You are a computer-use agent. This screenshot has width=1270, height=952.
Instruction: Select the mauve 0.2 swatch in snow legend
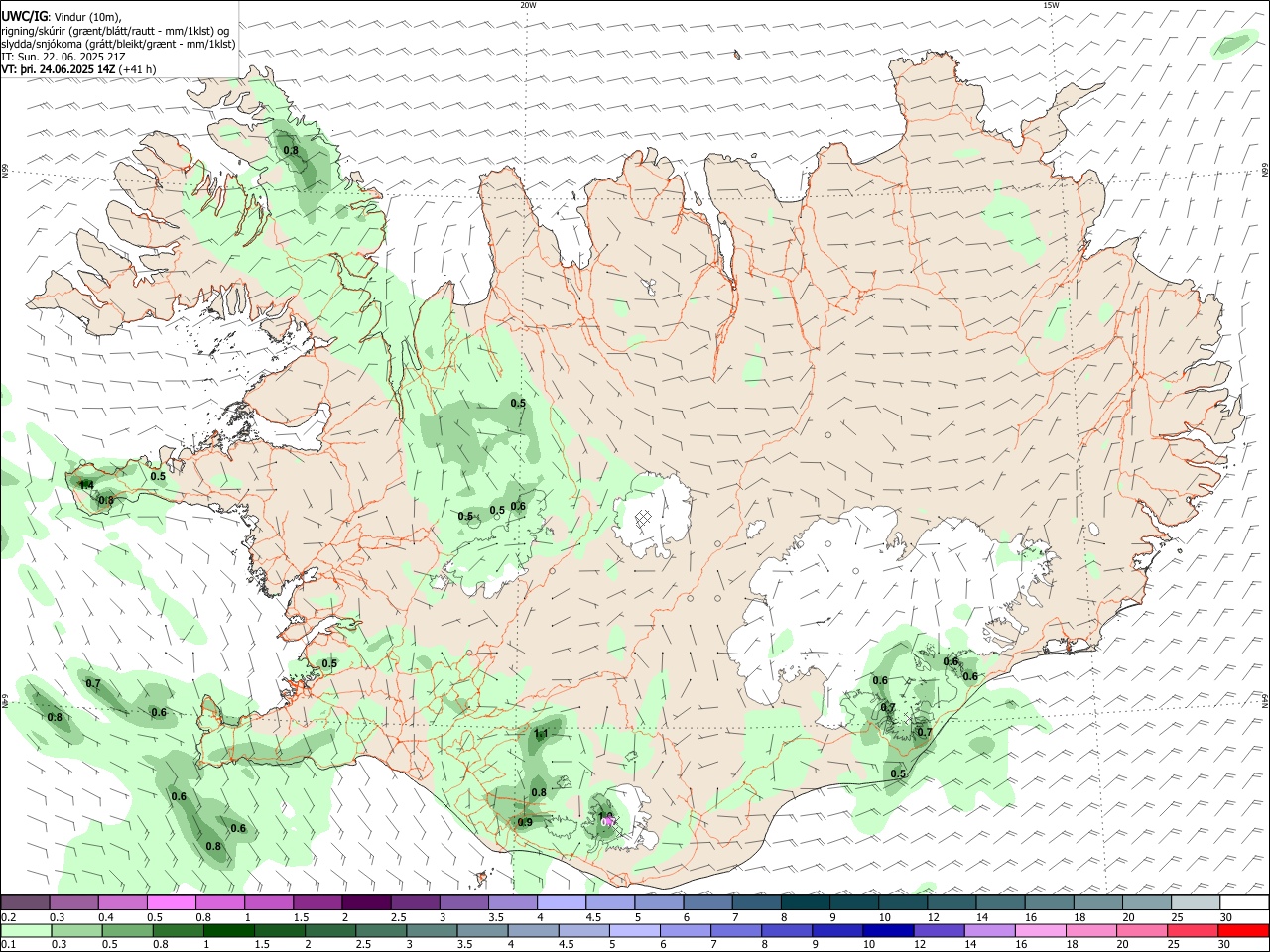coord(25,903)
